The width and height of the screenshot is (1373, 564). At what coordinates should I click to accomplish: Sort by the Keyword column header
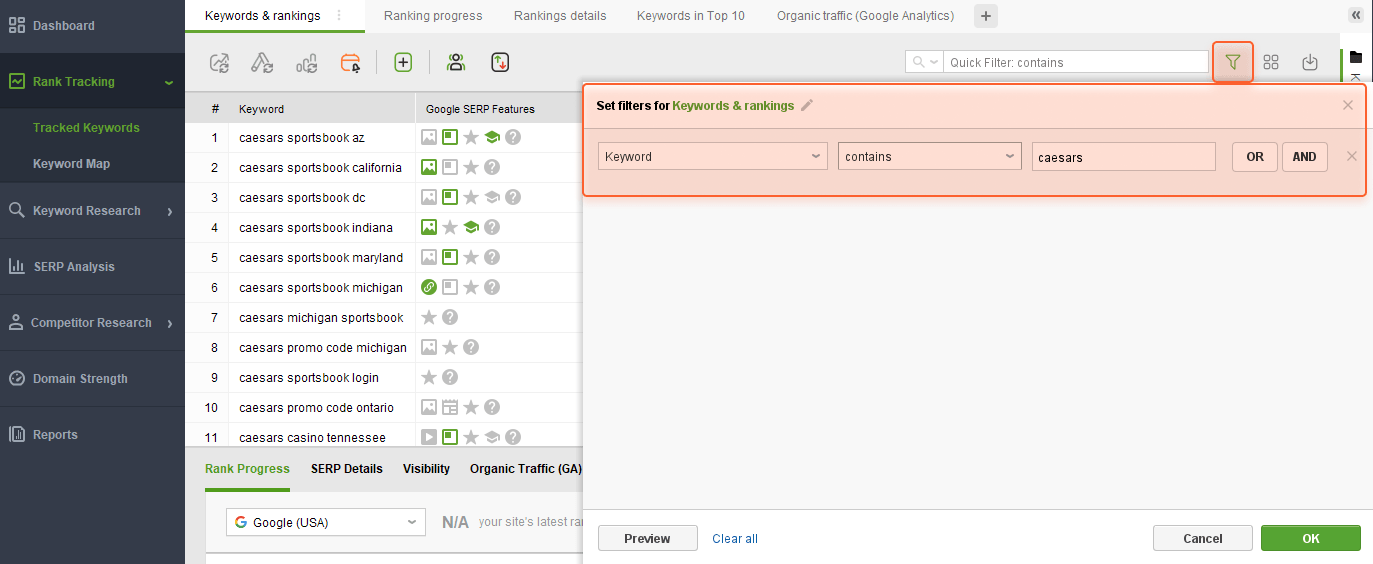[x=322, y=109]
